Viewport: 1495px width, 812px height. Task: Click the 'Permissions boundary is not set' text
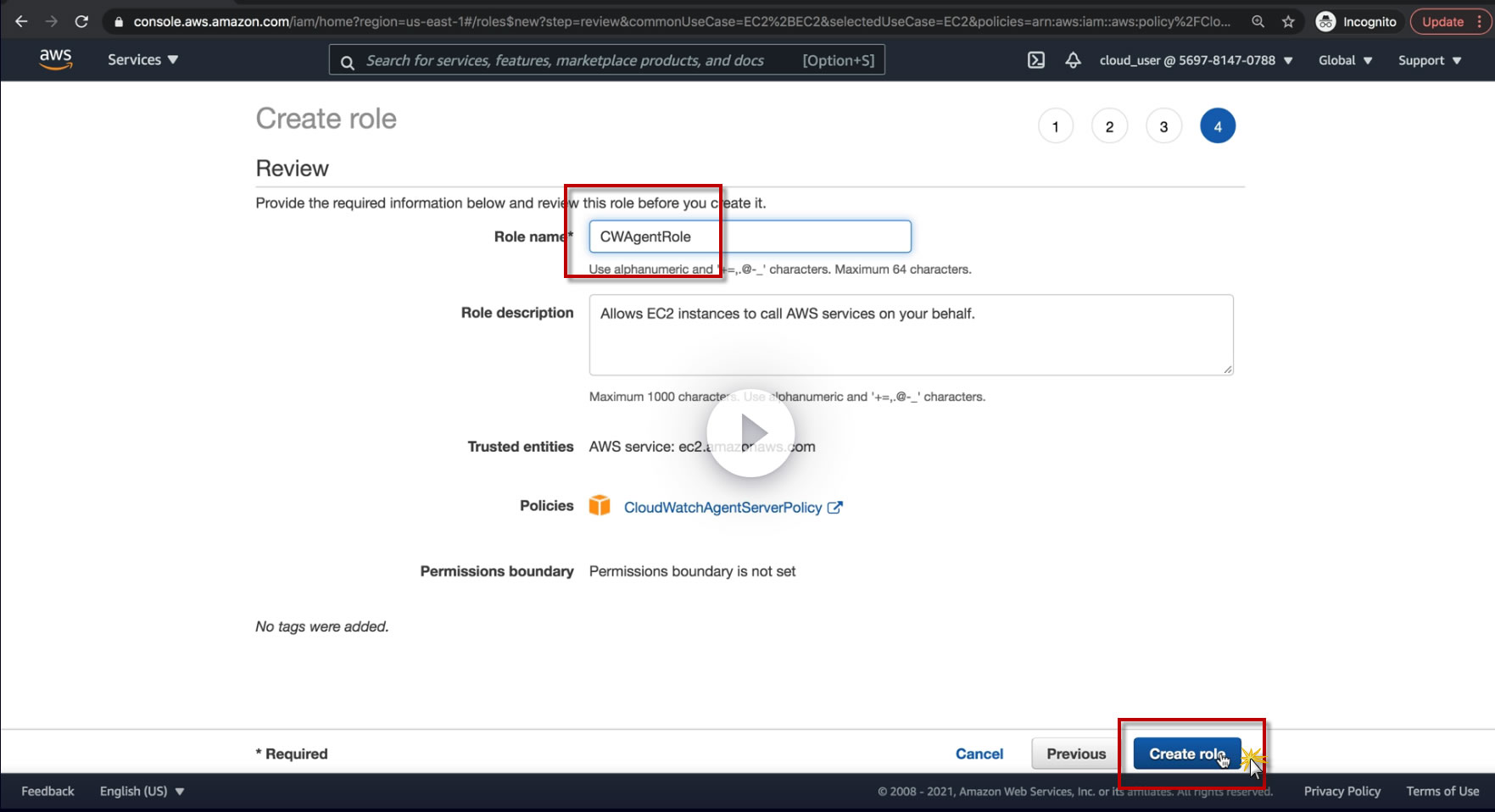(692, 571)
